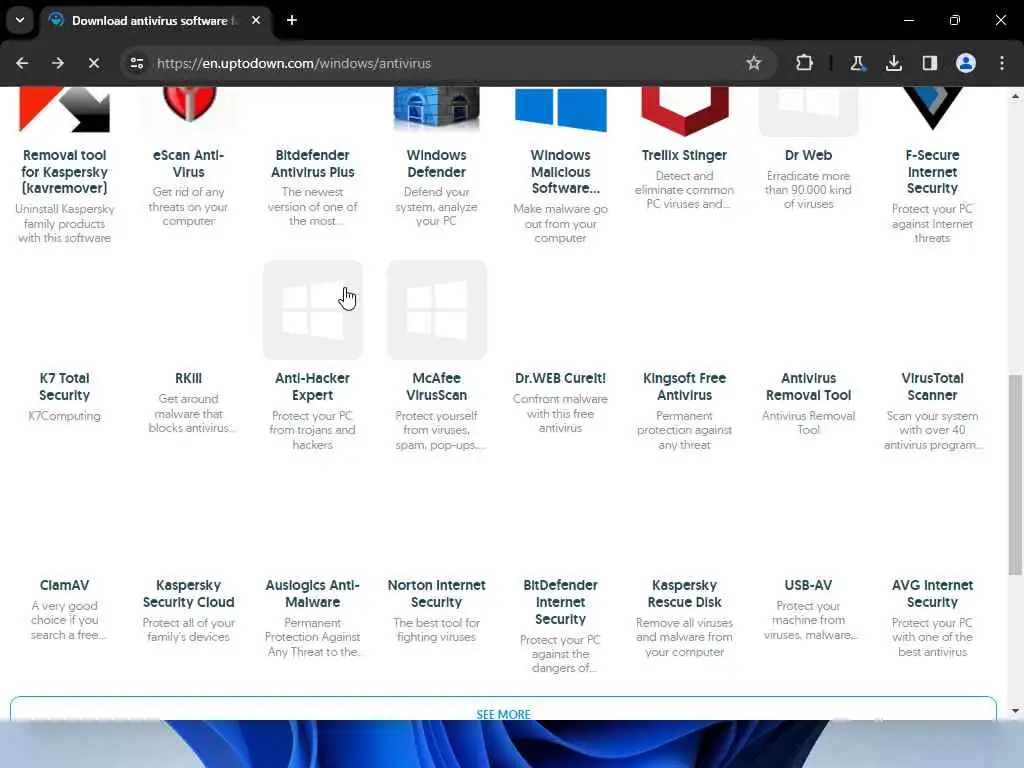This screenshot has width=1024, height=768.
Task: Go forward to the next page
Action: coord(58,63)
